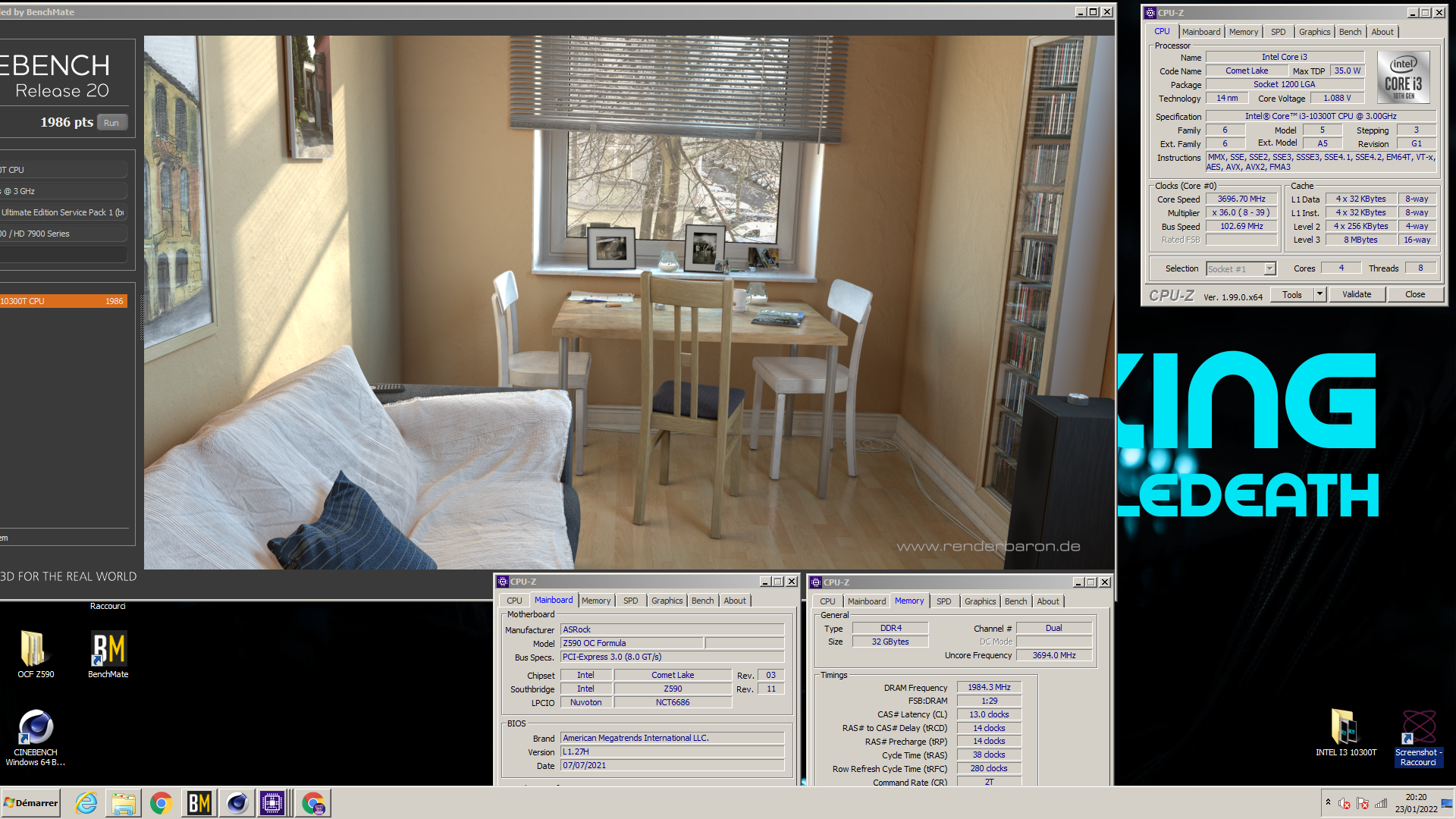This screenshot has width=1456, height=819.
Task: Click the Close button in CPU-Z
Action: pos(1415,294)
